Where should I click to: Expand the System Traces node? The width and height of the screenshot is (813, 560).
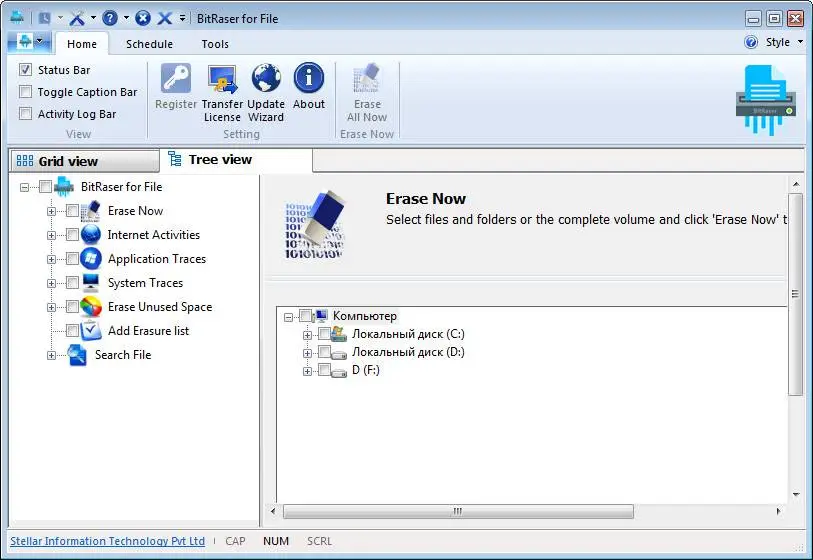(x=51, y=284)
